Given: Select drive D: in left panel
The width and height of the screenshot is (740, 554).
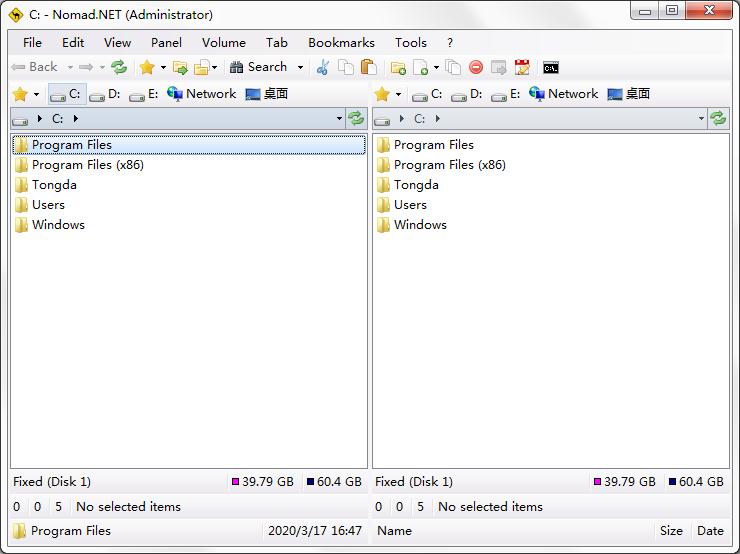Looking at the screenshot, I should (105, 94).
